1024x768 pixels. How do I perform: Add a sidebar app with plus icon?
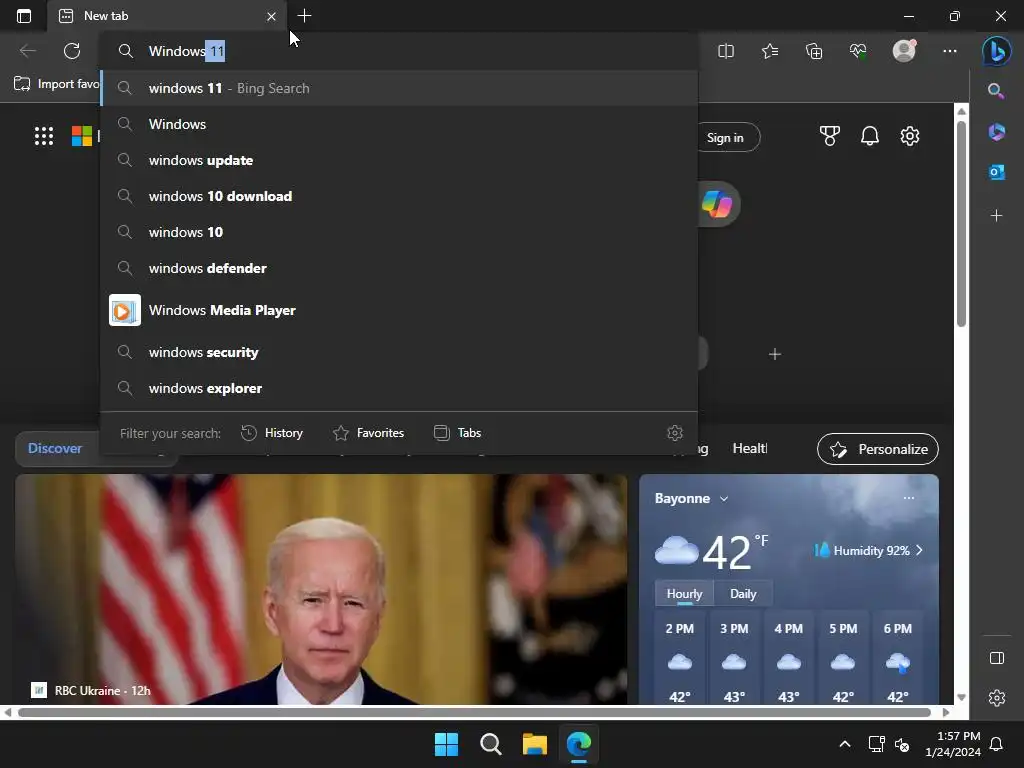997,216
